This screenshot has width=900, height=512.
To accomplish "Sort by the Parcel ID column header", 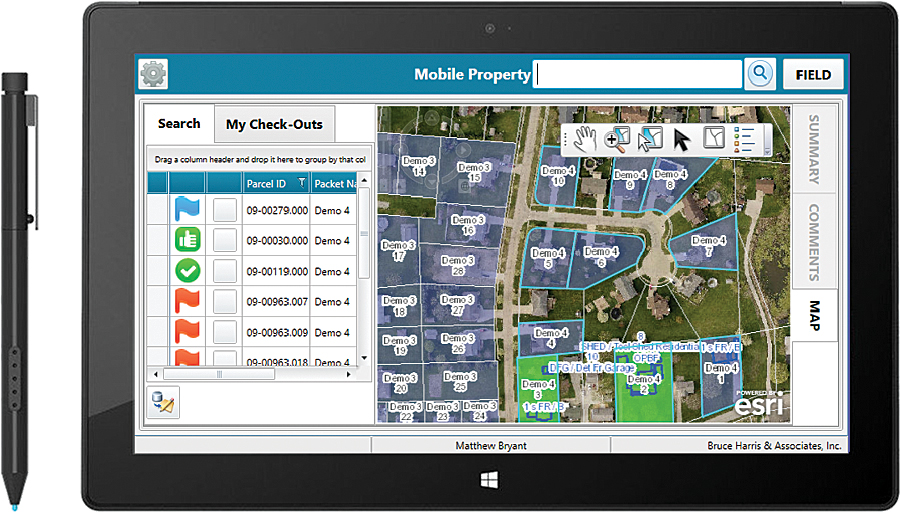I will pos(276,183).
